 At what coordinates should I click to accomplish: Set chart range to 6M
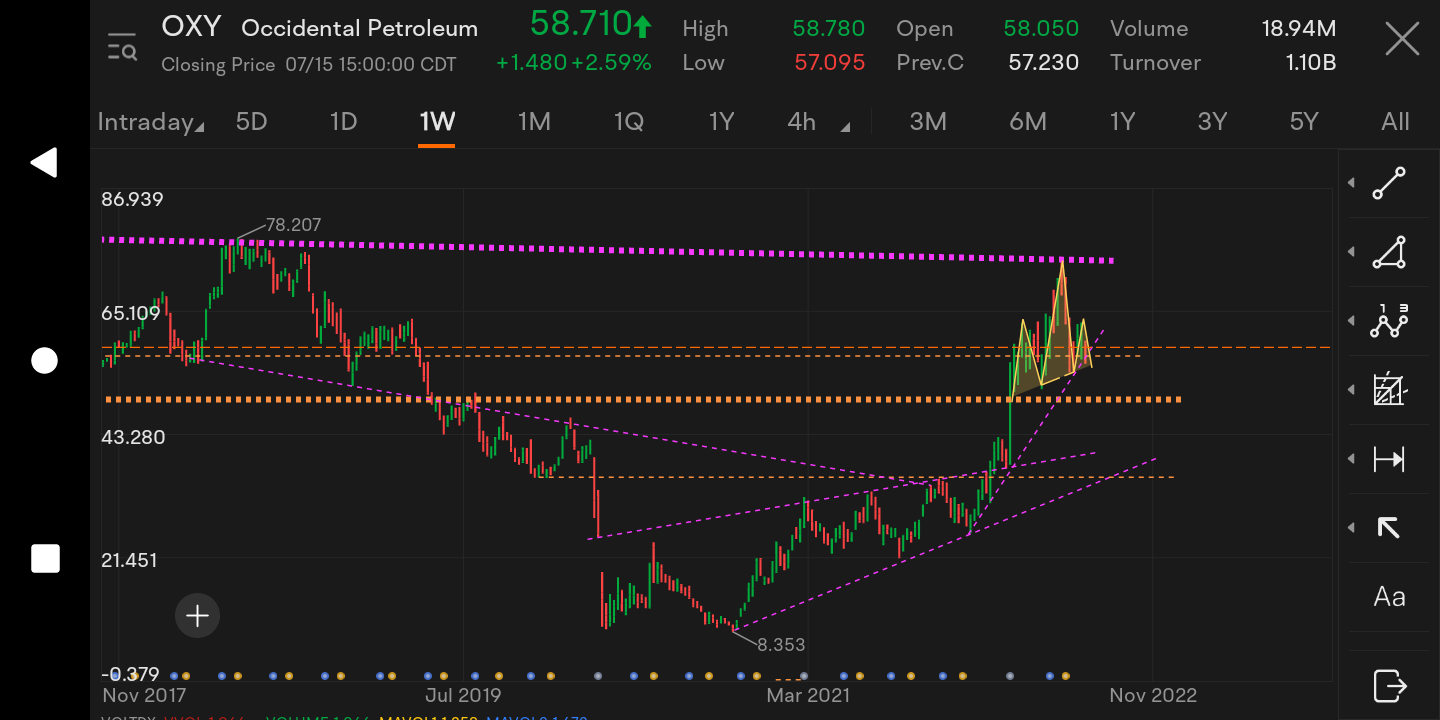pyautogui.click(x=1028, y=122)
